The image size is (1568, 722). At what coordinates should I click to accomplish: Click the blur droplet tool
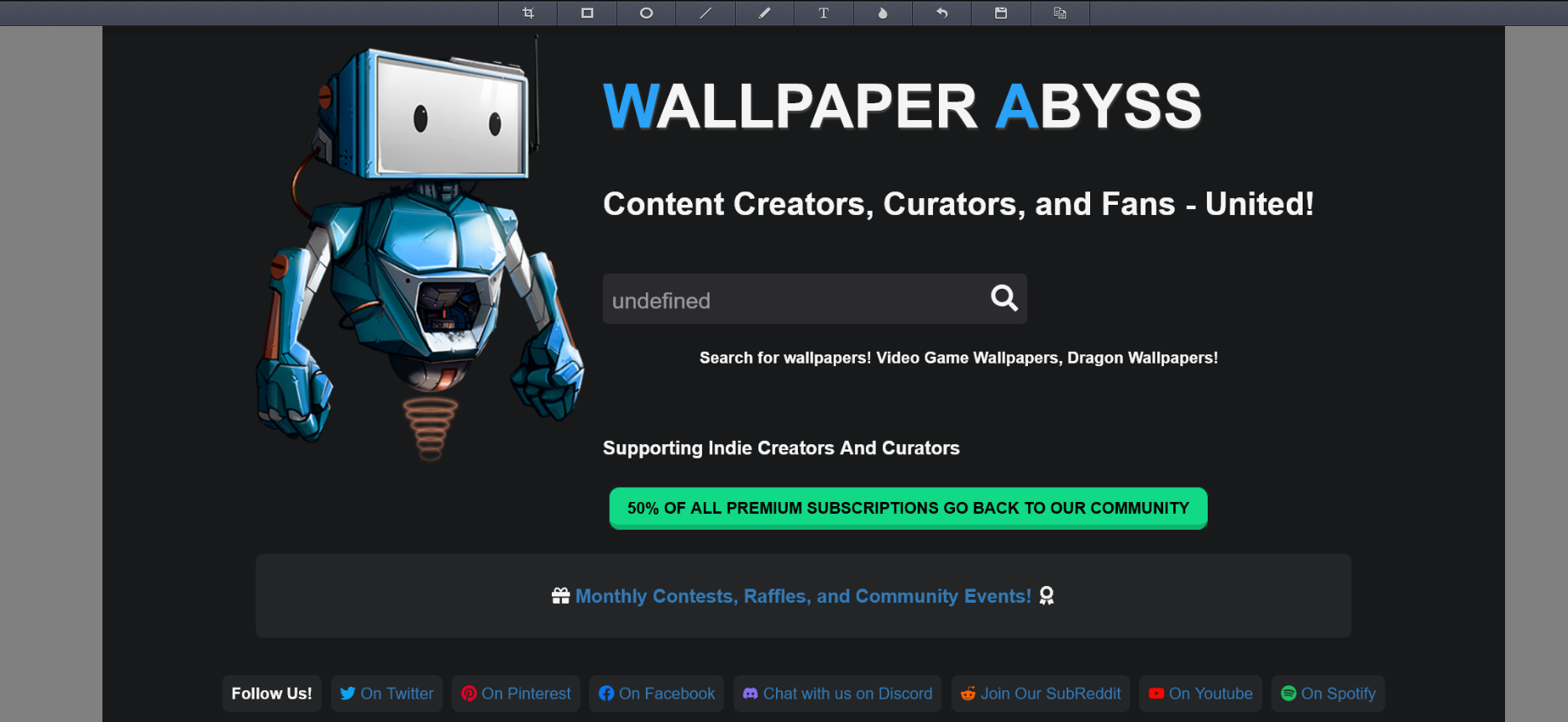click(x=883, y=13)
